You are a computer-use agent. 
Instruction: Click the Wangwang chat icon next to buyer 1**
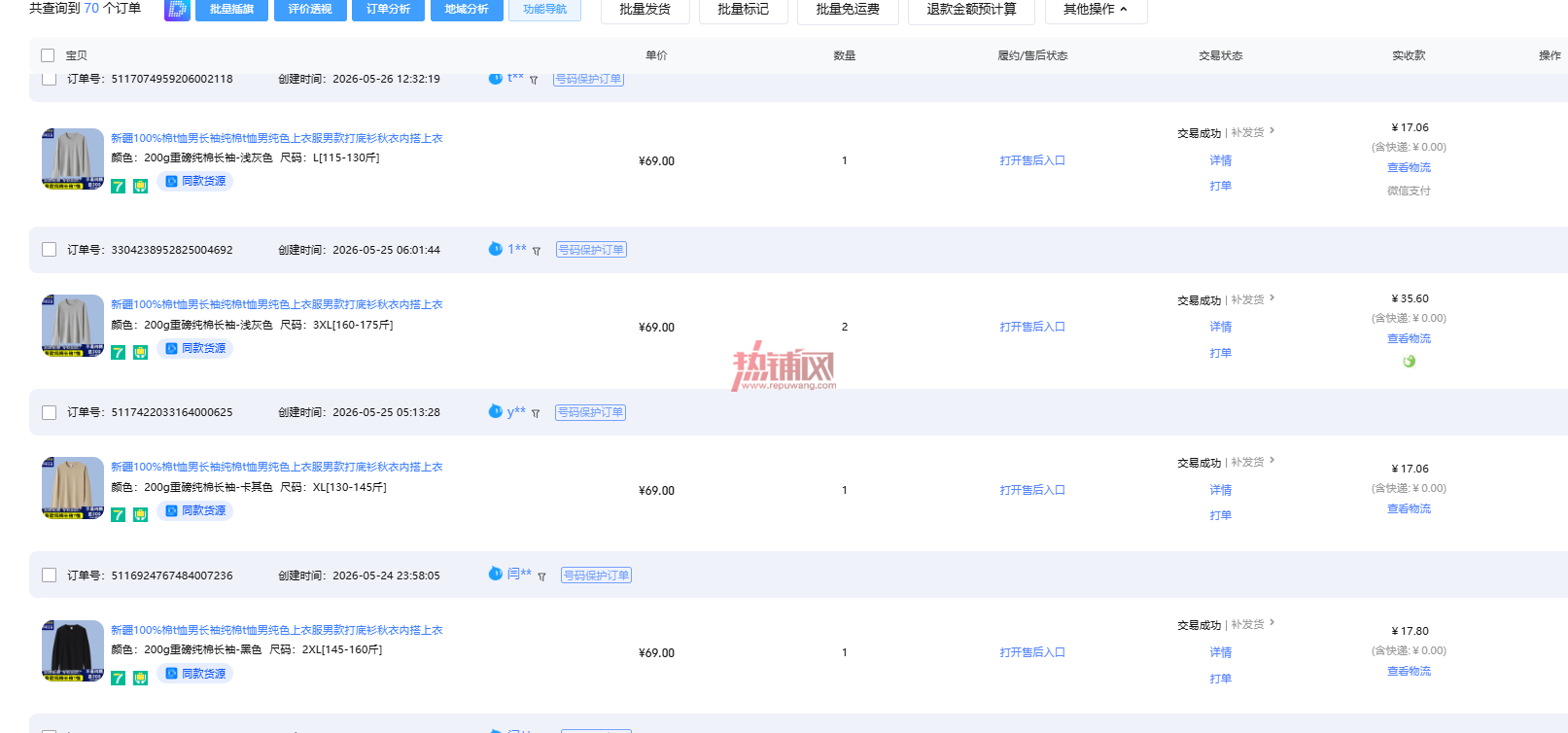pos(495,249)
